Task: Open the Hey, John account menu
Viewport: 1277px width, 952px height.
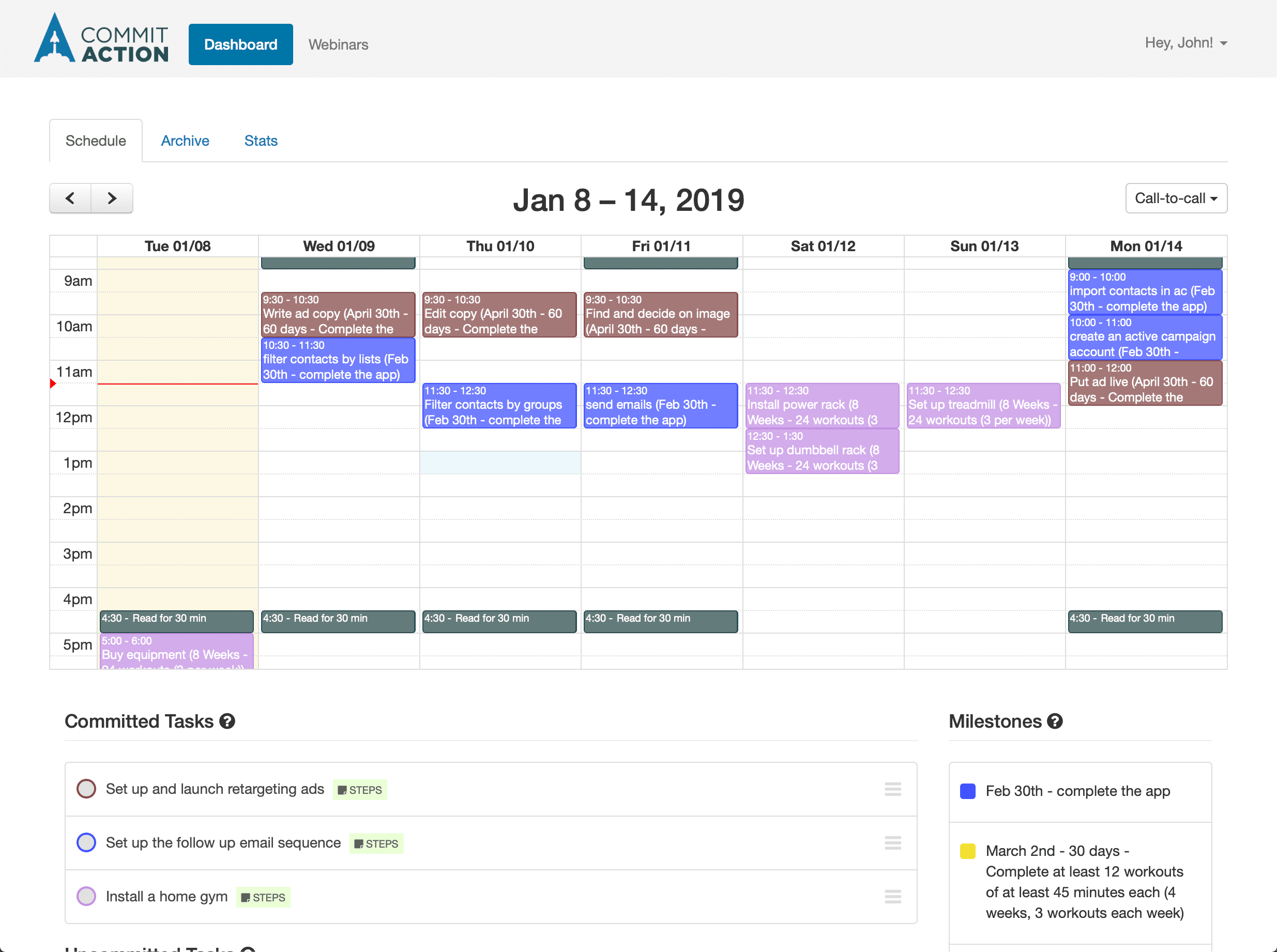Action: [x=1186, y=43]
